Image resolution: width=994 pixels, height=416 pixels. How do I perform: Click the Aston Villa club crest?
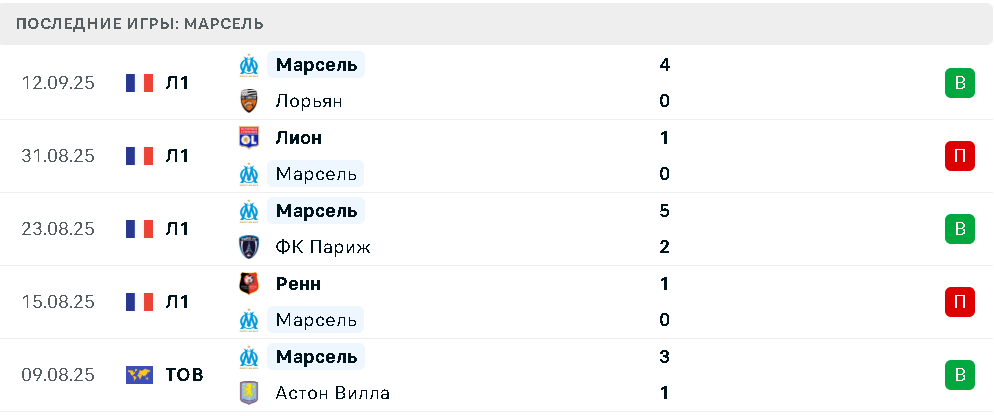pyautogui.click(x=249, y=393)
